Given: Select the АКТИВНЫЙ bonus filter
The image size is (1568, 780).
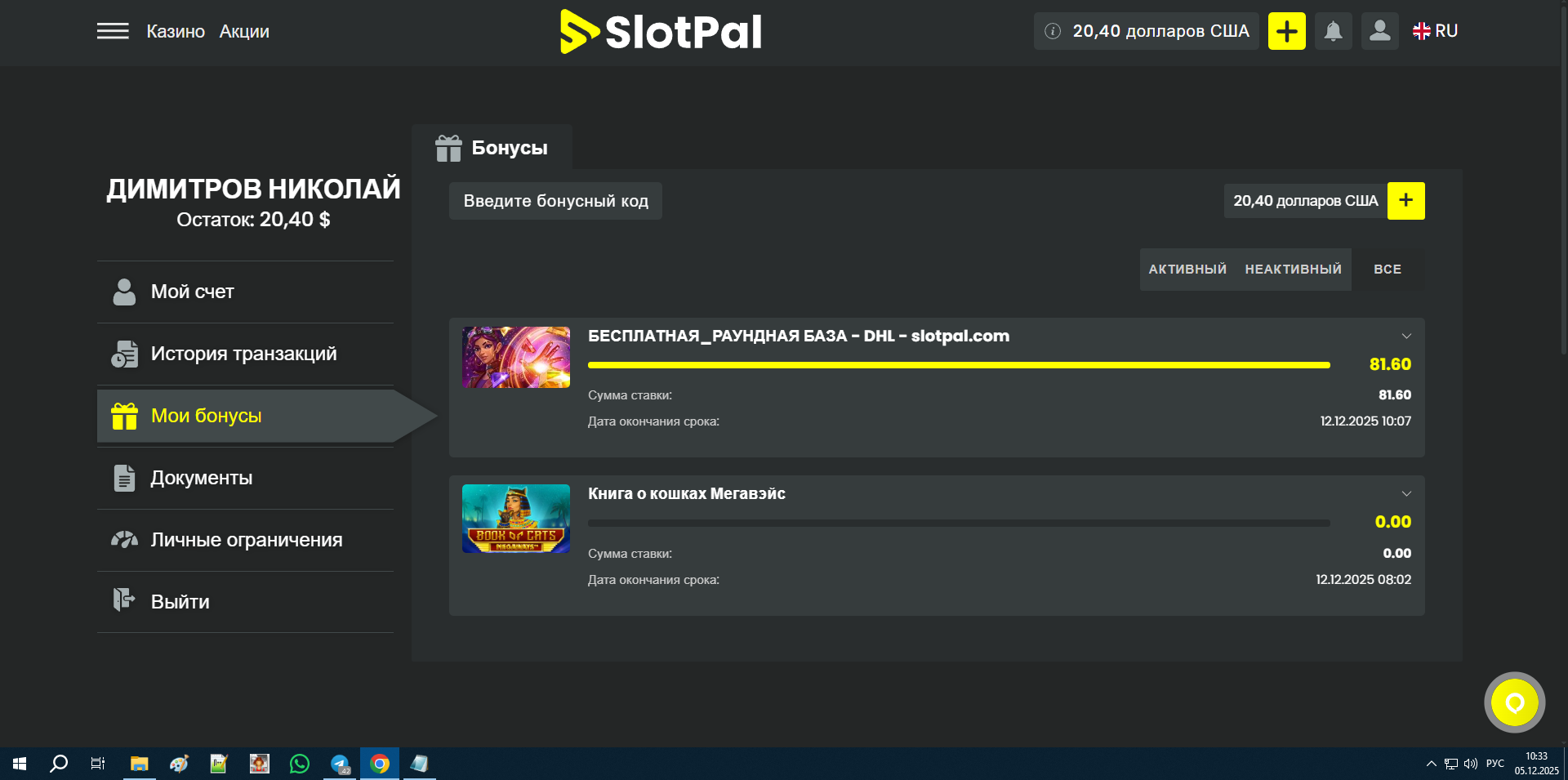Looking at the screenshot, I should [x=1187, y=270].
